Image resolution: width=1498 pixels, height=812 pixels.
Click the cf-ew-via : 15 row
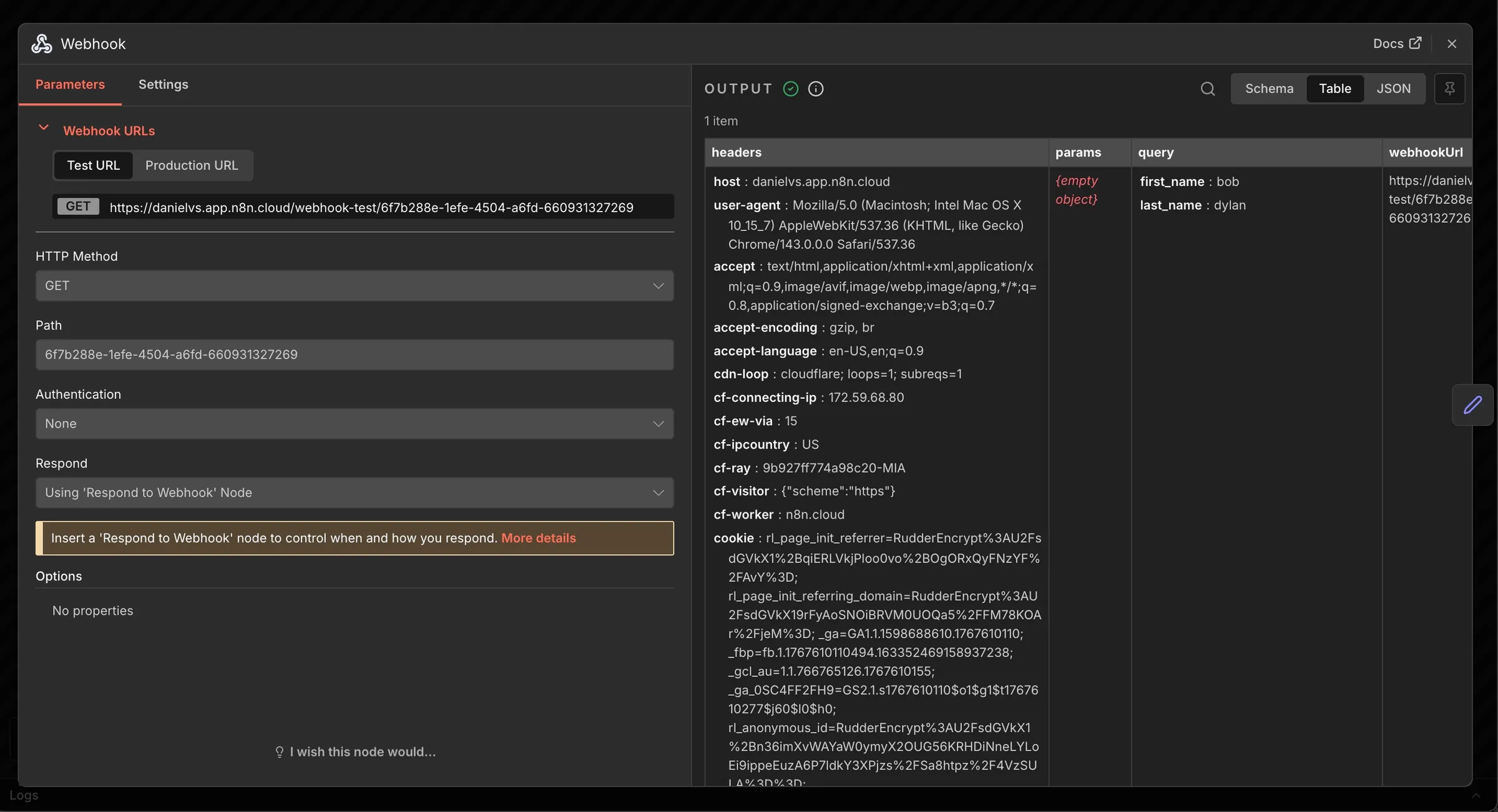click(755, 421)
